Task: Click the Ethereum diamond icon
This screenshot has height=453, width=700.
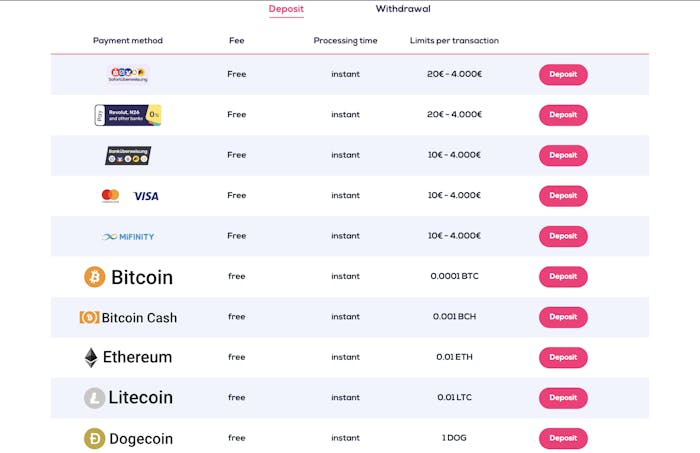Action: [x=91, y=357]
